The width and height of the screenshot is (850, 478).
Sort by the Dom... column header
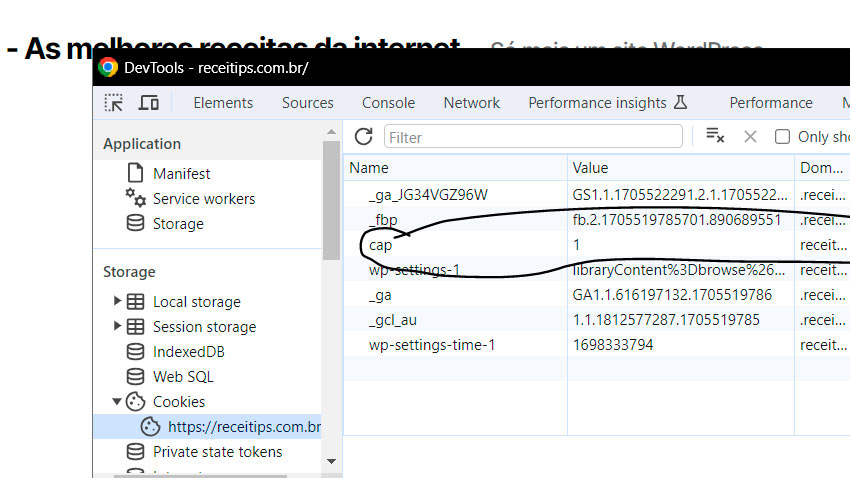[821, 167]
